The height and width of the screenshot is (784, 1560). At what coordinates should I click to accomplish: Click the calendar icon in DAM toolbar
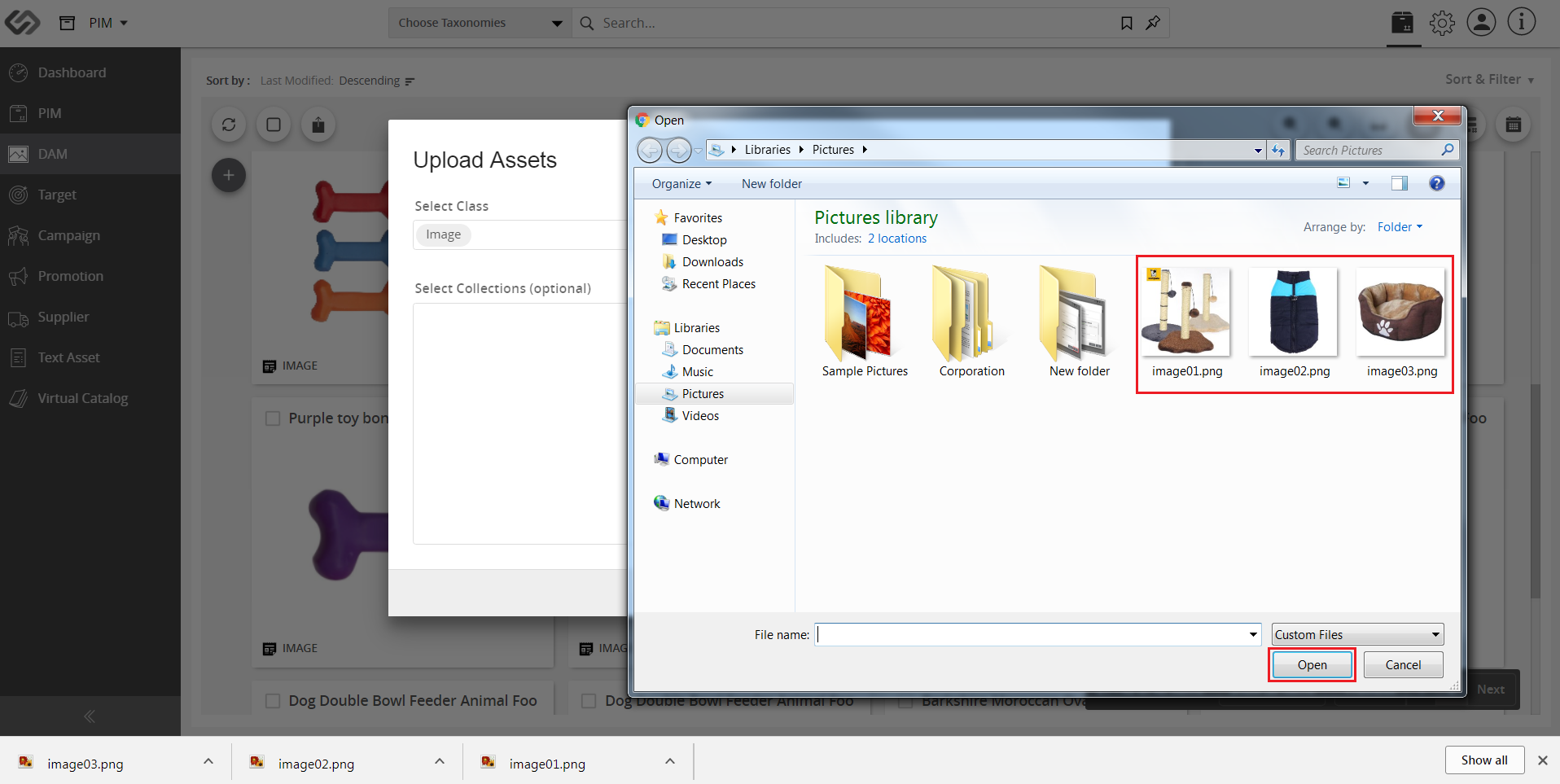1514,125
